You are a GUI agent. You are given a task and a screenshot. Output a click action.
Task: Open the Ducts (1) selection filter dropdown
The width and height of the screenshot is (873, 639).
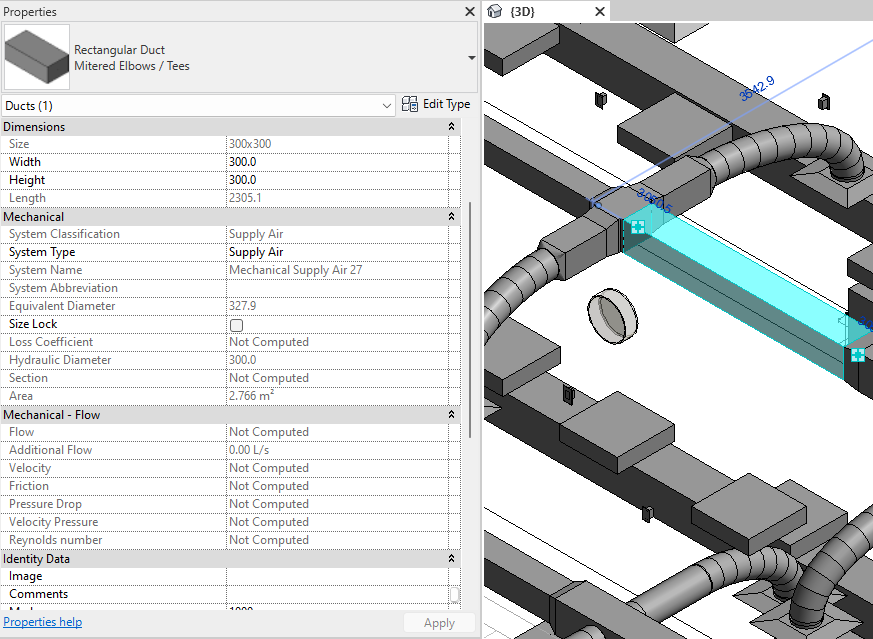383,105
